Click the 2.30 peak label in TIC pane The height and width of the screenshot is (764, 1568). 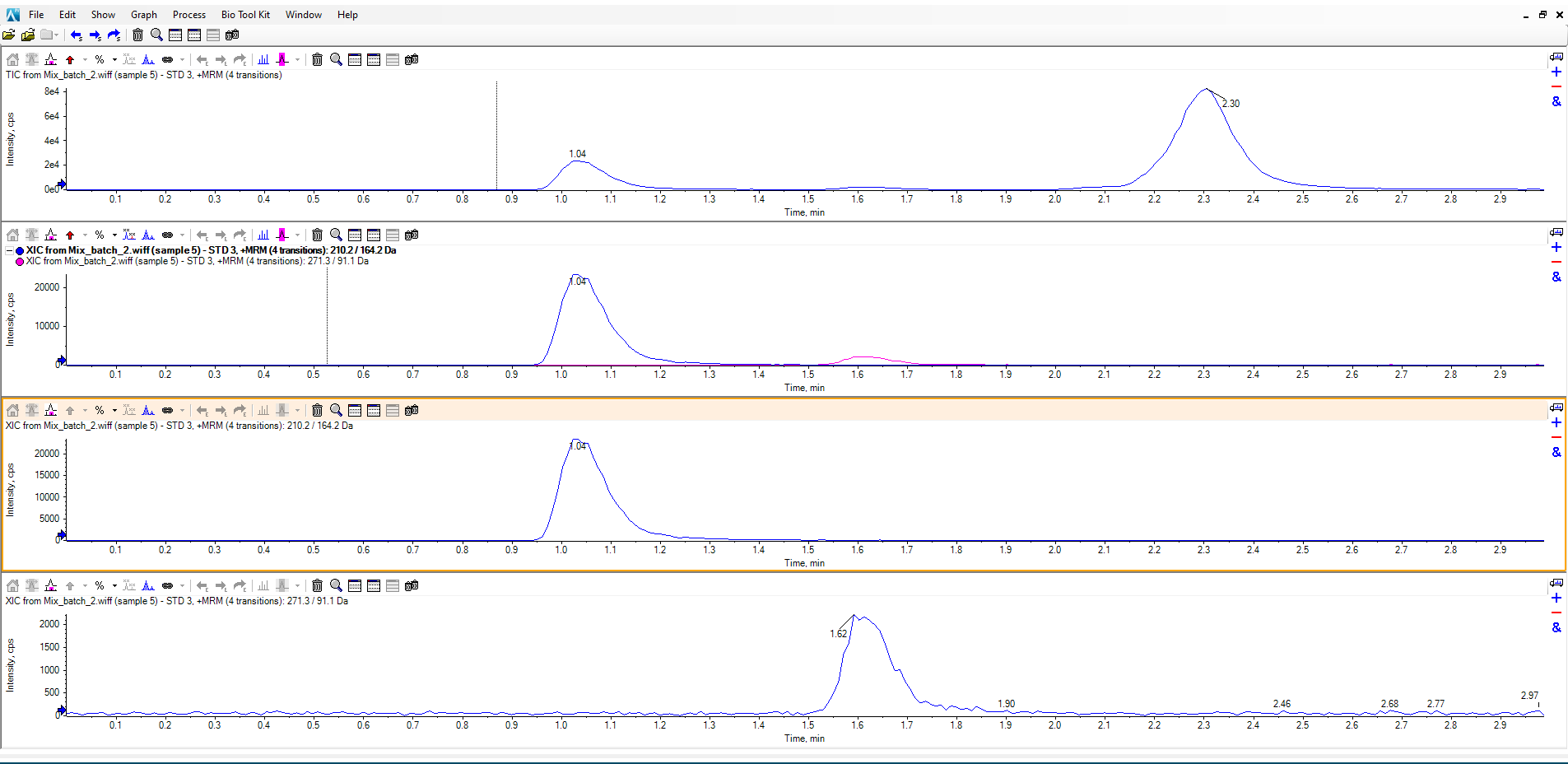pyautogui.click(x=1231, y=104)
